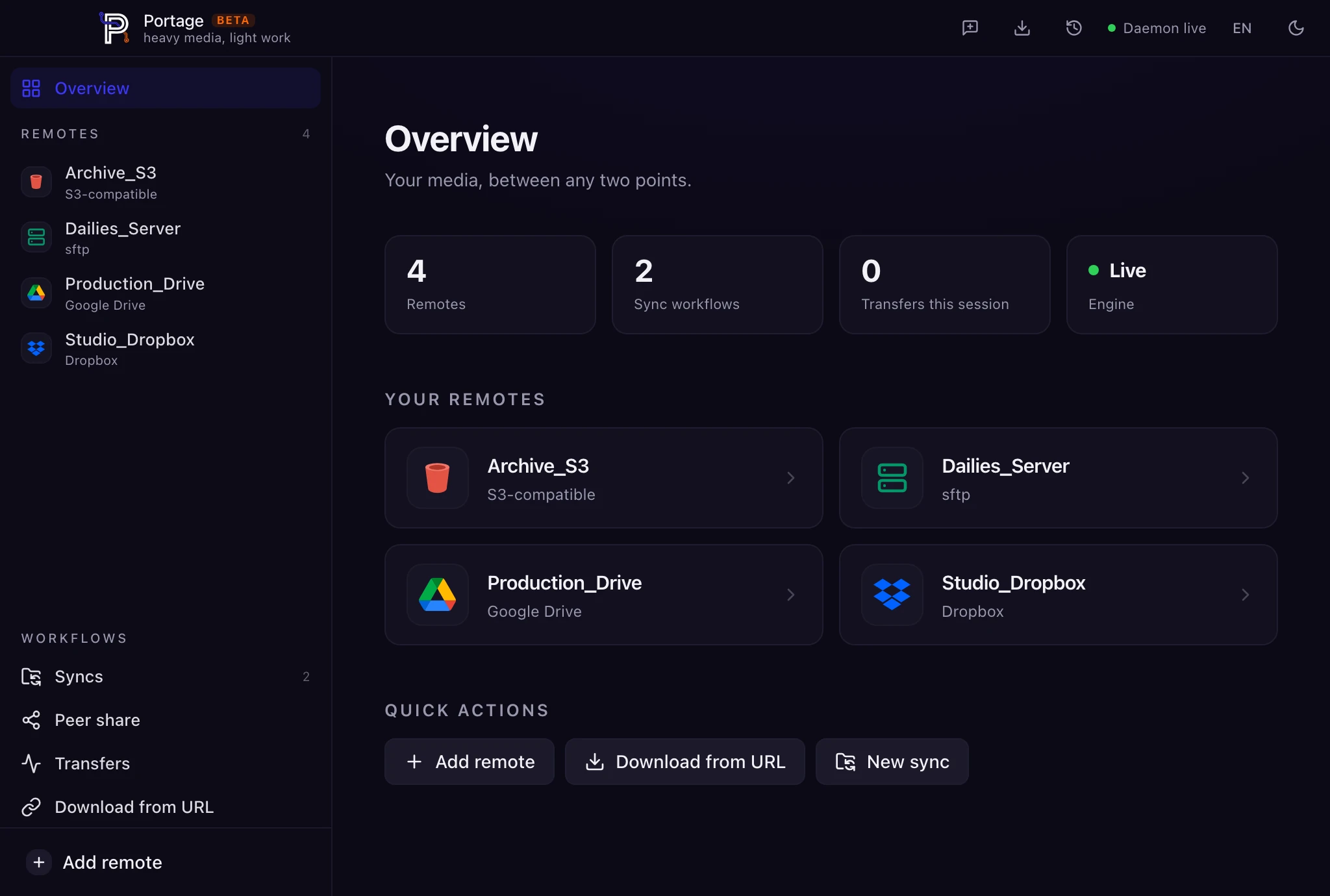1330x896 pixels.
Task: Click Add remote at sidebar bottom
Action: click(166, 862)
